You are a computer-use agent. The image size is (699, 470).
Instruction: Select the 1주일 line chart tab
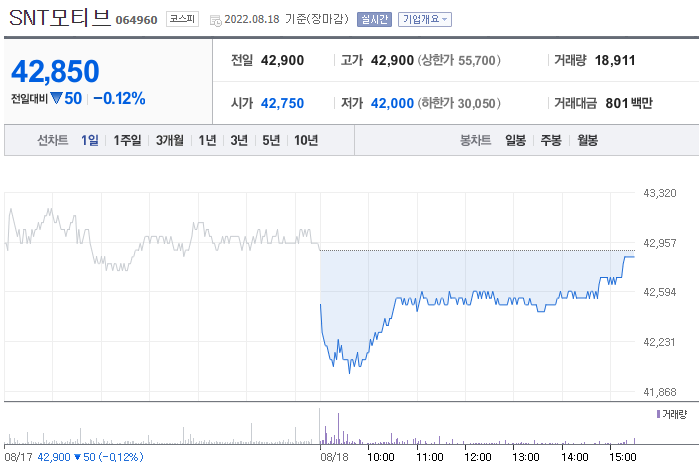127,140
